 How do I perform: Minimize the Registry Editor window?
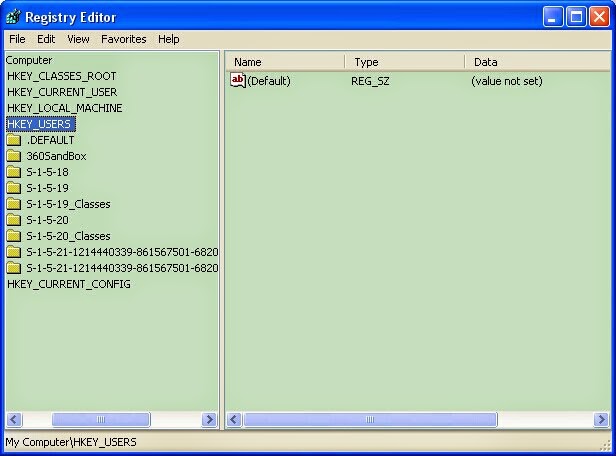(x=553, y=17)
